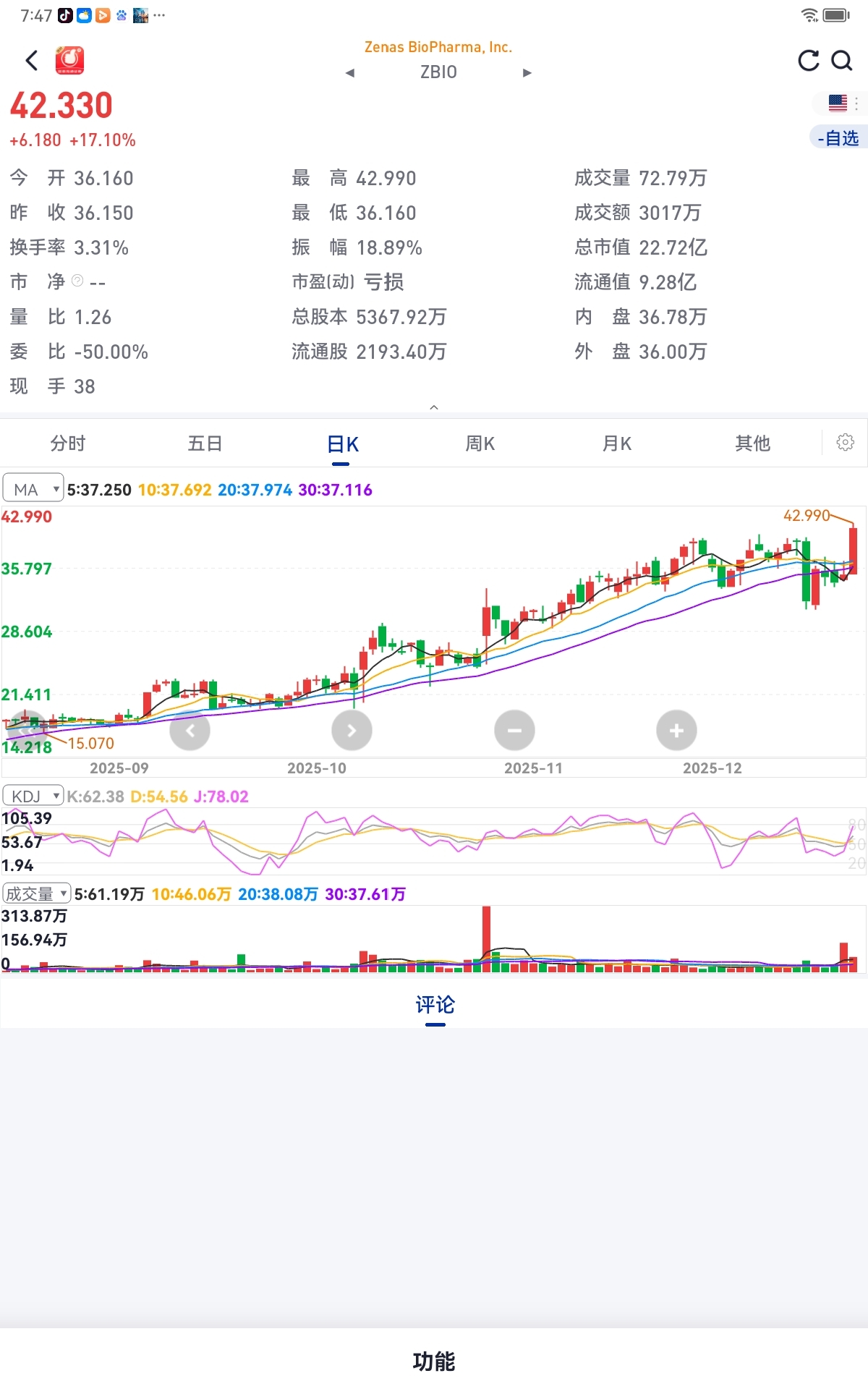868x1389 pixels.
Task: Tap the help icon next to 市净
Action: (77, 281)
